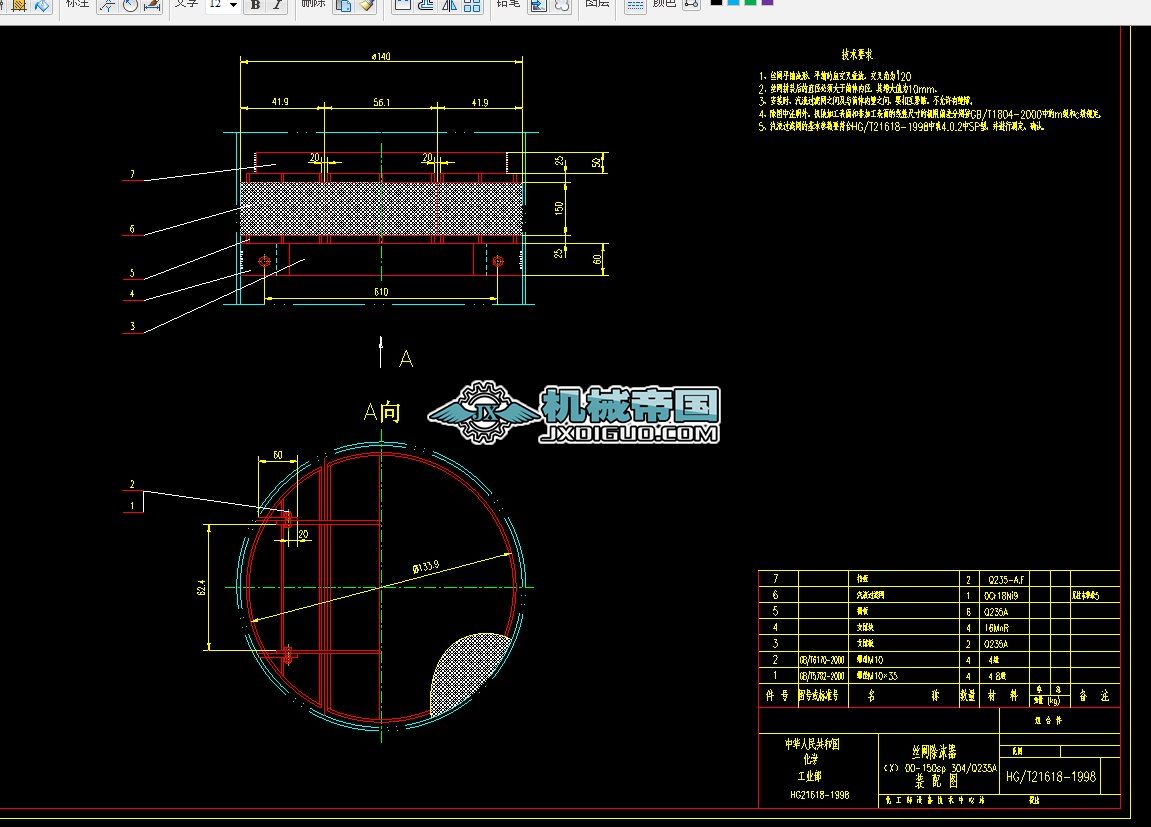
Task: Open the layer list icon
Action: [635, 4]
